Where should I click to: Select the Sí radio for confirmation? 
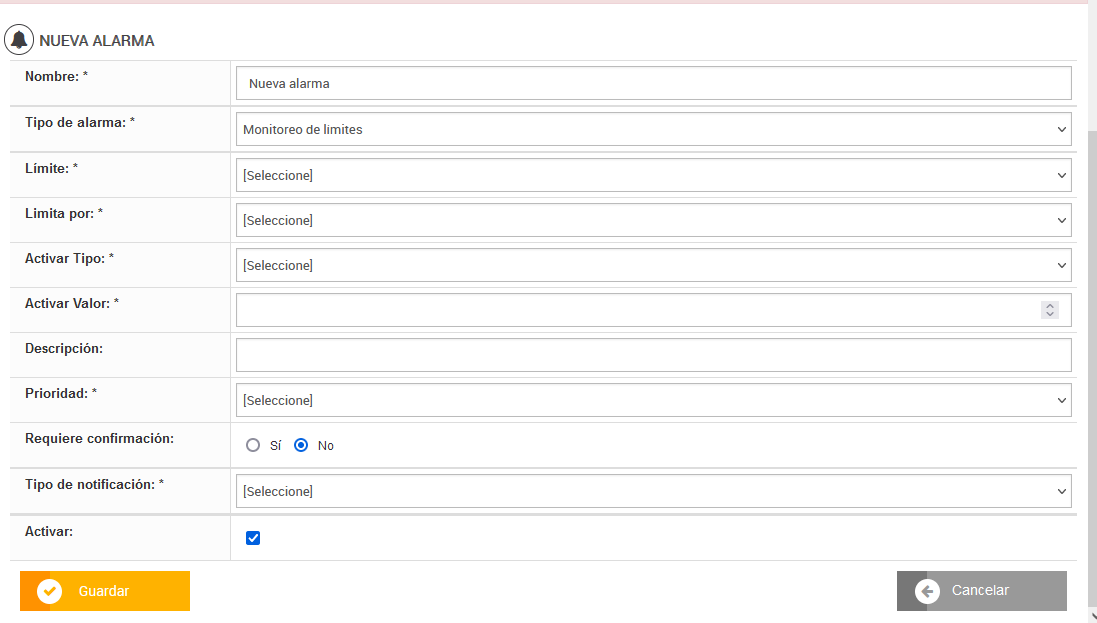coord(253,445)
